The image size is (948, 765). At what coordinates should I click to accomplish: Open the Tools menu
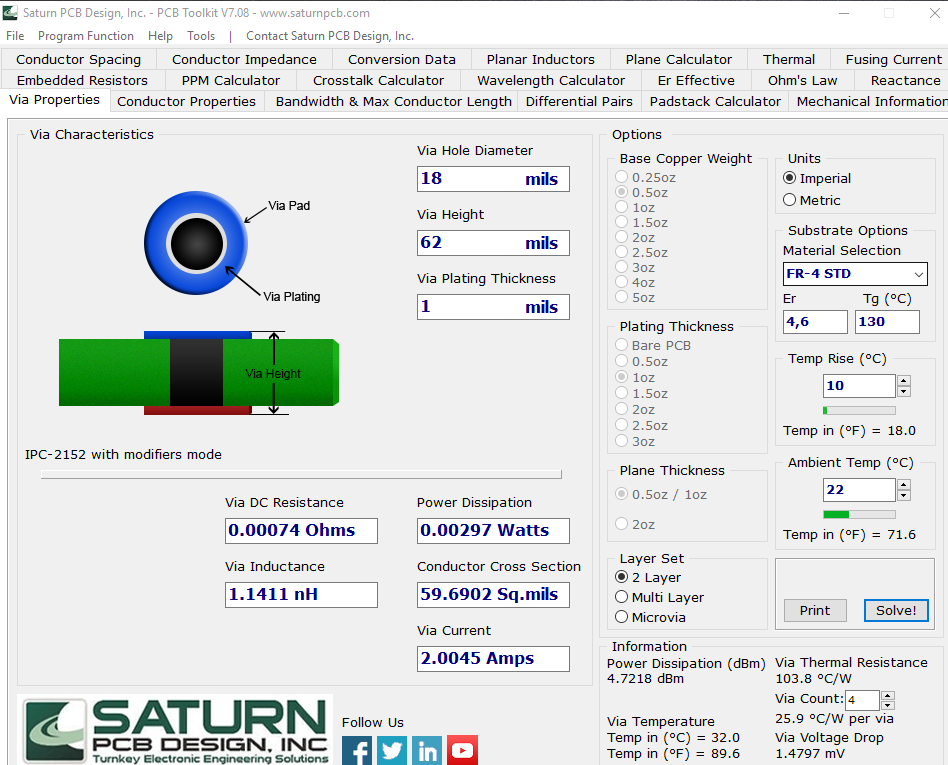[200, 35]
